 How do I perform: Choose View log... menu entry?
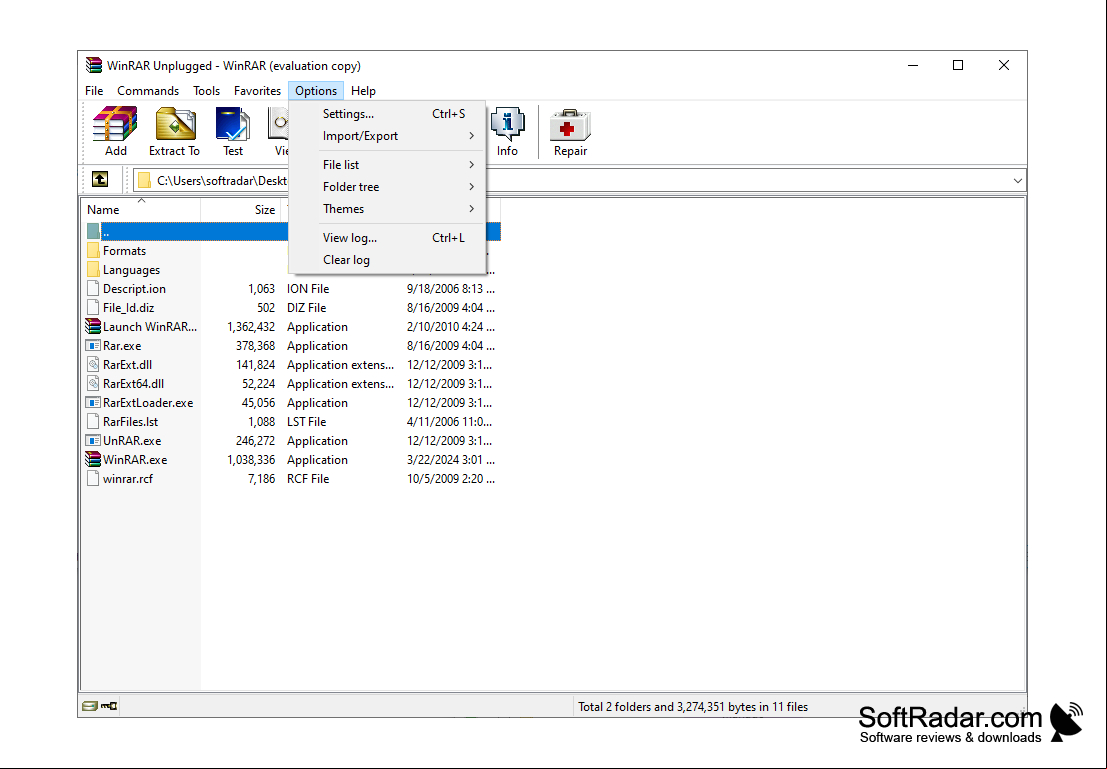coord(388,237)
